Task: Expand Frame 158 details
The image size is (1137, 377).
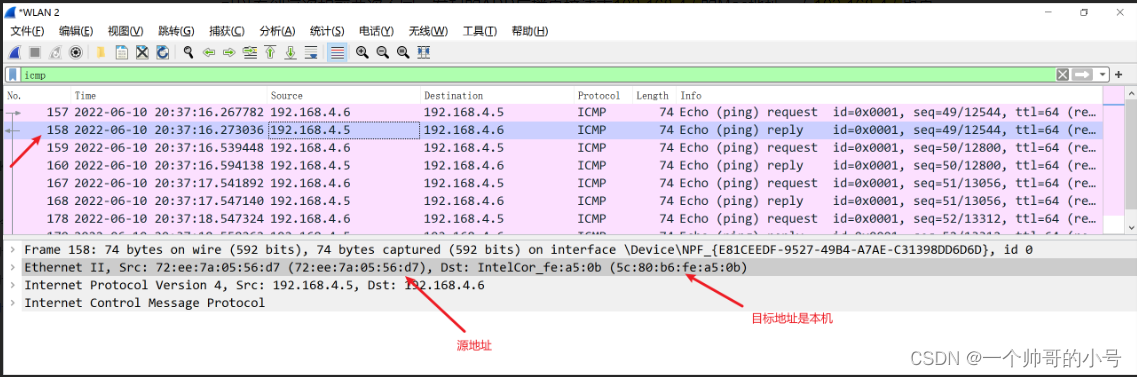Action: 11,249
